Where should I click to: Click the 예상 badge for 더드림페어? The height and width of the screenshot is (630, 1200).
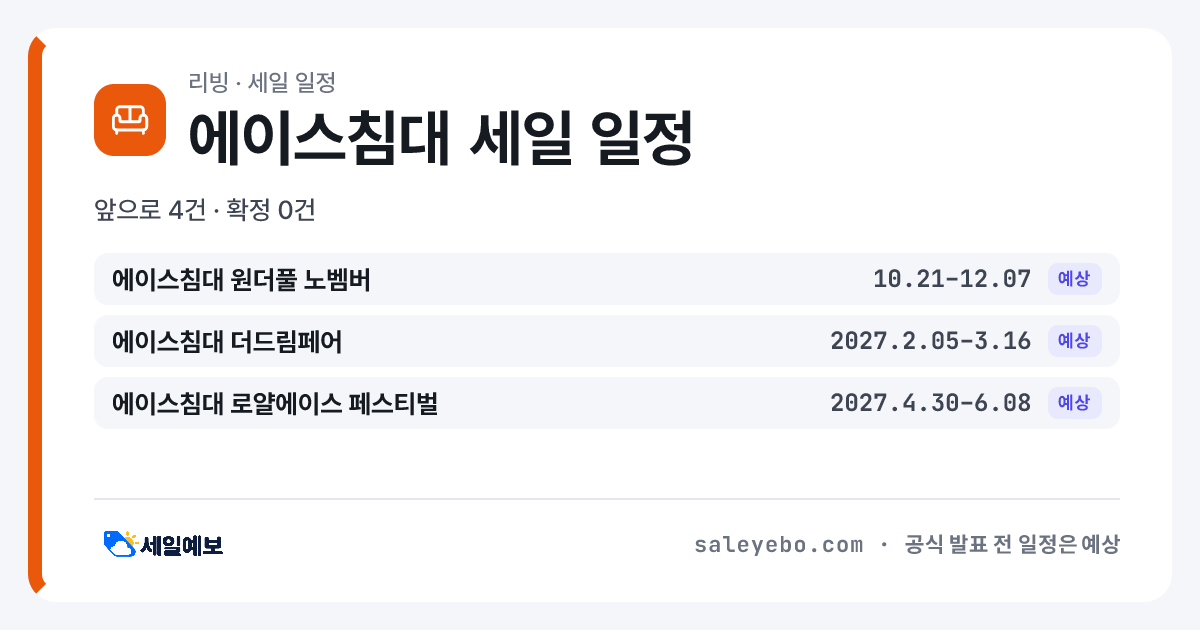click(1074, 341)
